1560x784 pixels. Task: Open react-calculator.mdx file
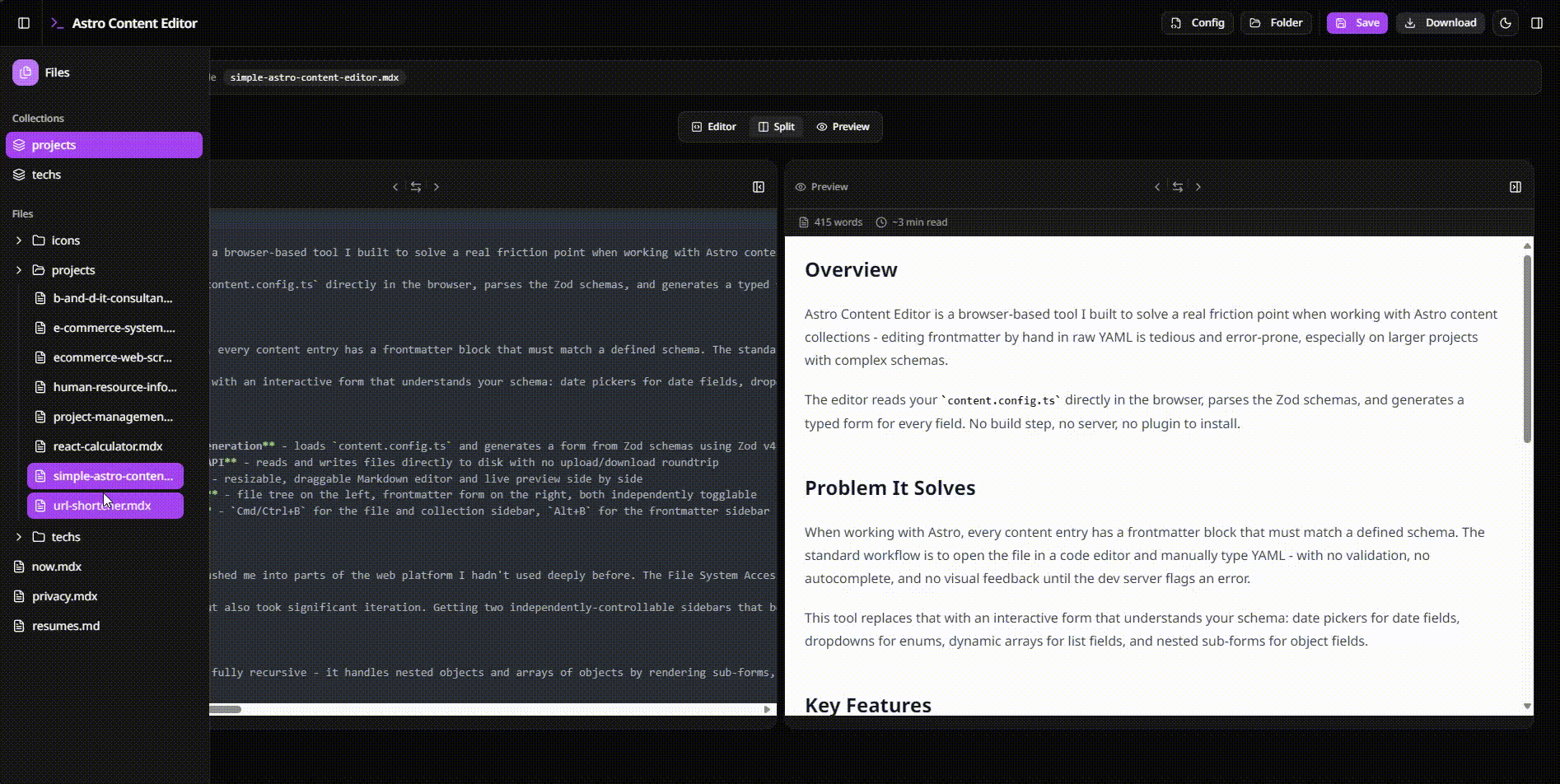pos(107,446)
